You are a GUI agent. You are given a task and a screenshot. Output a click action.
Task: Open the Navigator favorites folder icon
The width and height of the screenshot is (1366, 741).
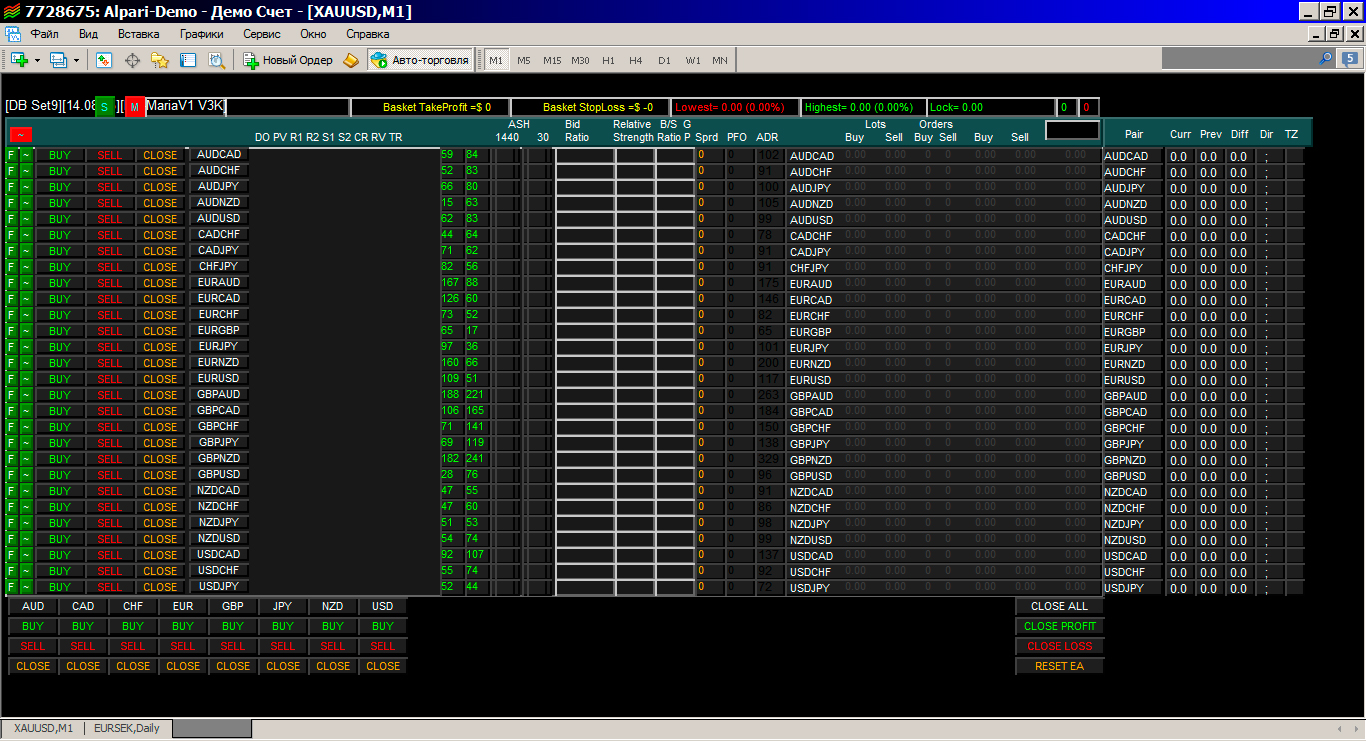coord(160,60)
